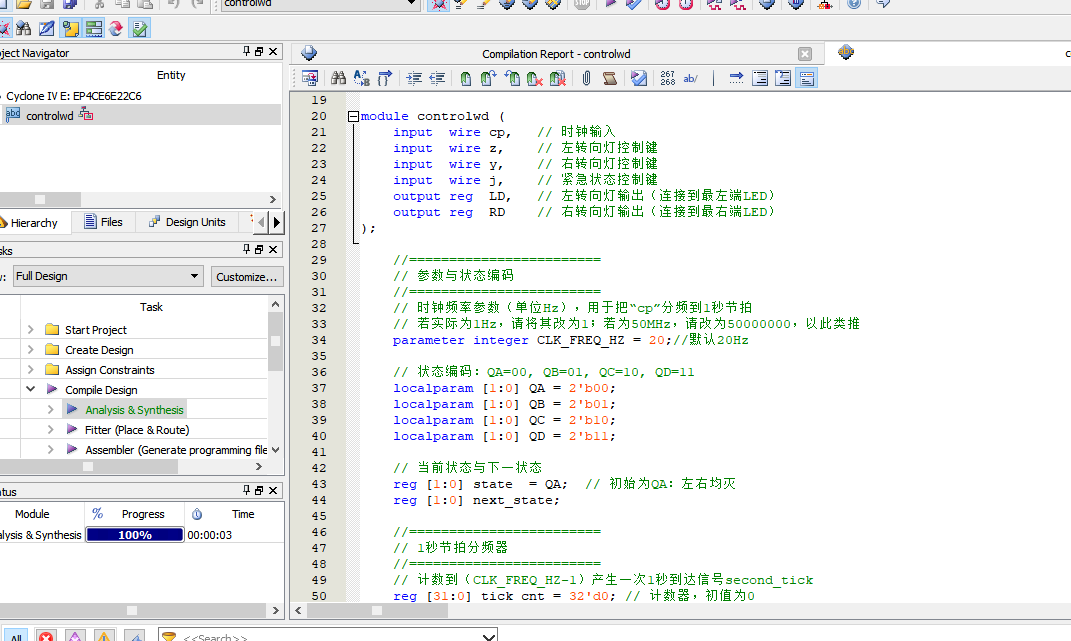This screenshot has width=1071, height=641.
Task: Click the ab/ icon in the editor toolbar
Action: [691, 78]
